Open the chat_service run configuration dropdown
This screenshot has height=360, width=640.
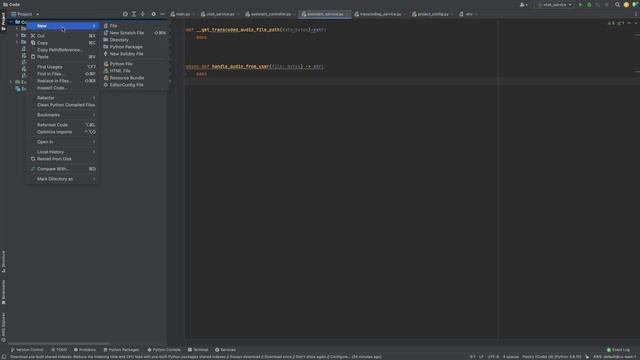pyautogui.click(x=554, y=5)
